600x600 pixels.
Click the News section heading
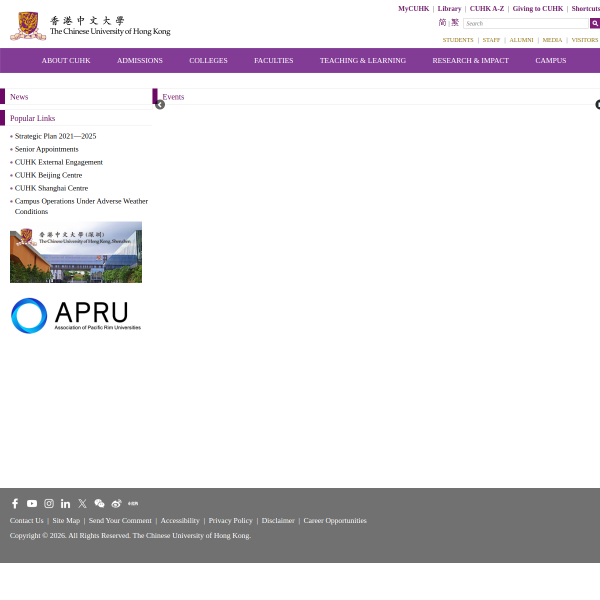coord(19,97)
